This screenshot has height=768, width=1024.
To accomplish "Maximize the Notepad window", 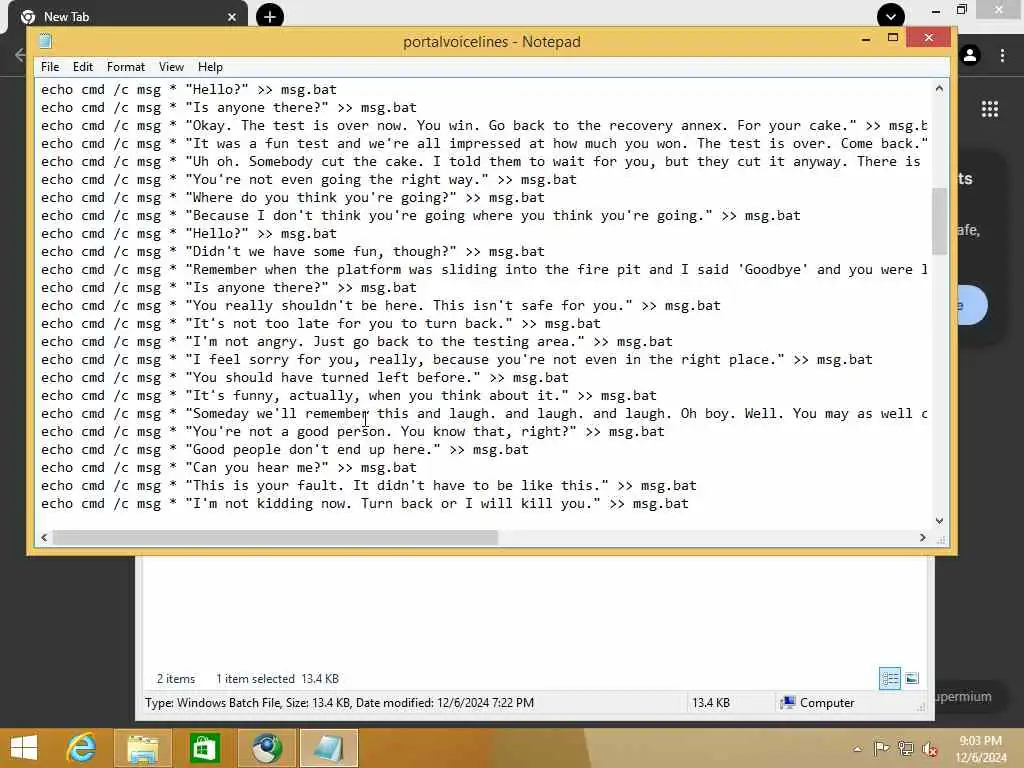I will (893, 38).
